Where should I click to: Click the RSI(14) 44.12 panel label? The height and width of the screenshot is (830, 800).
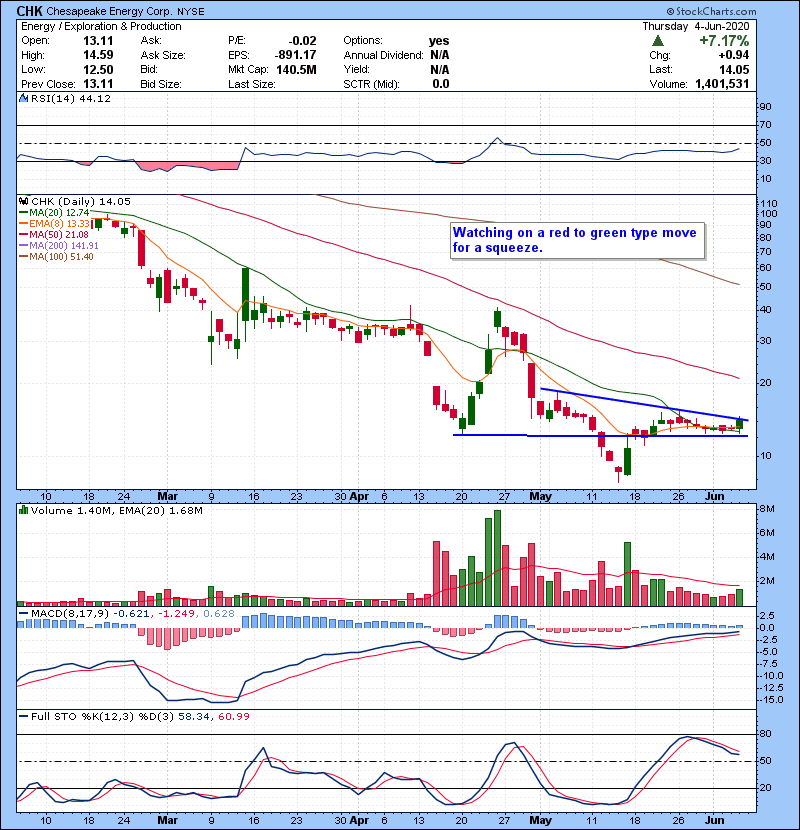(x=71, y=98)
